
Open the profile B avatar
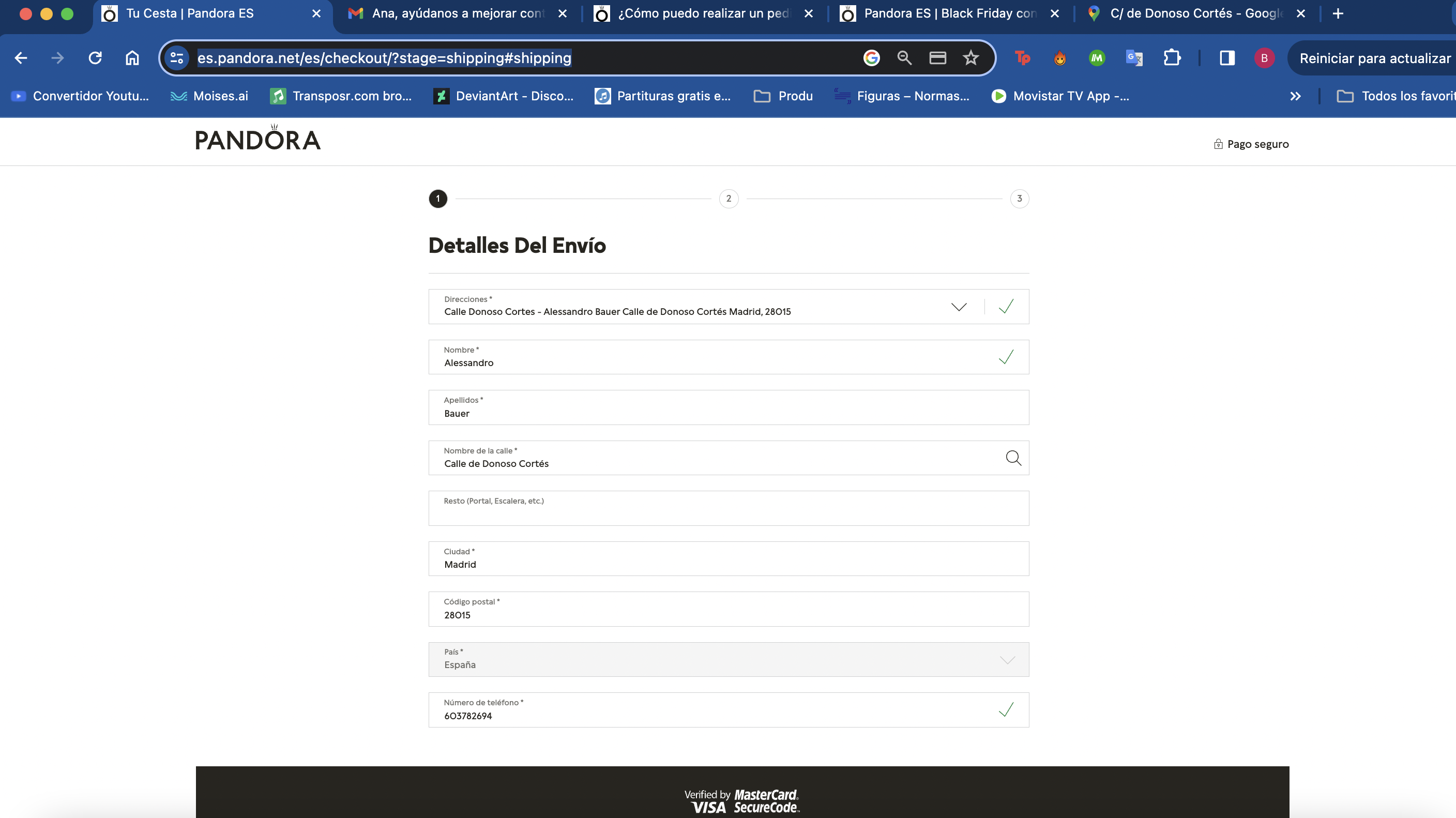point(1264,58)
